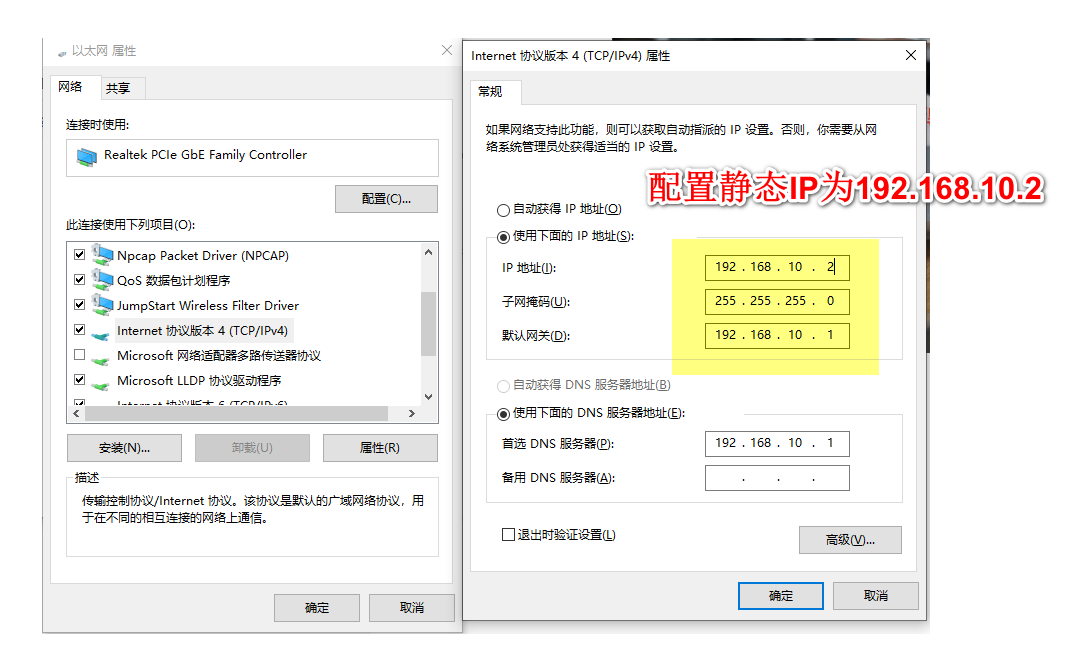Open advanced settings via 高级(V) button
The height and width of the screenshot is (665, 1087).
(849, 539)
